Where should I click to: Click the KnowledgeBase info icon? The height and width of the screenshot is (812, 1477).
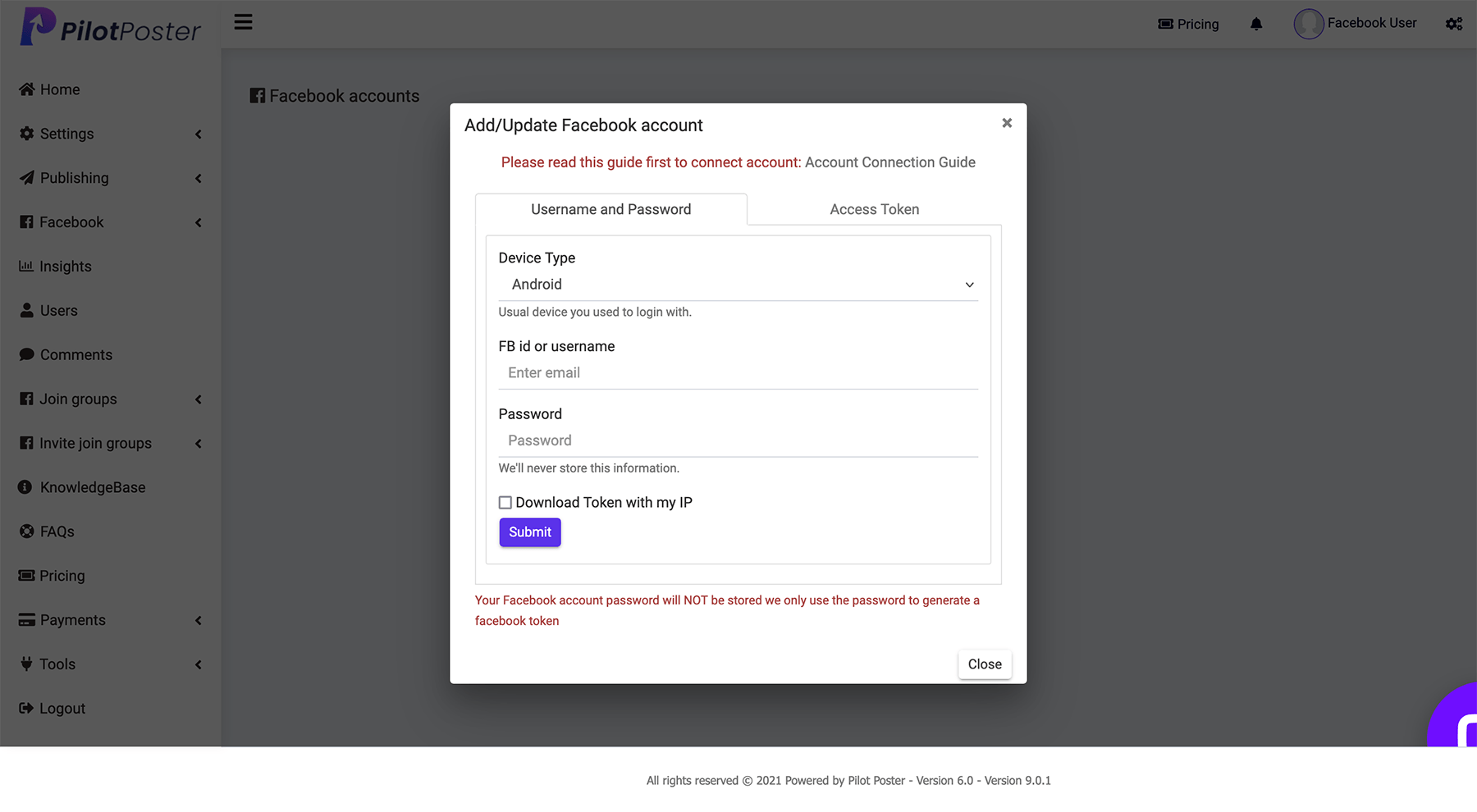25,487
